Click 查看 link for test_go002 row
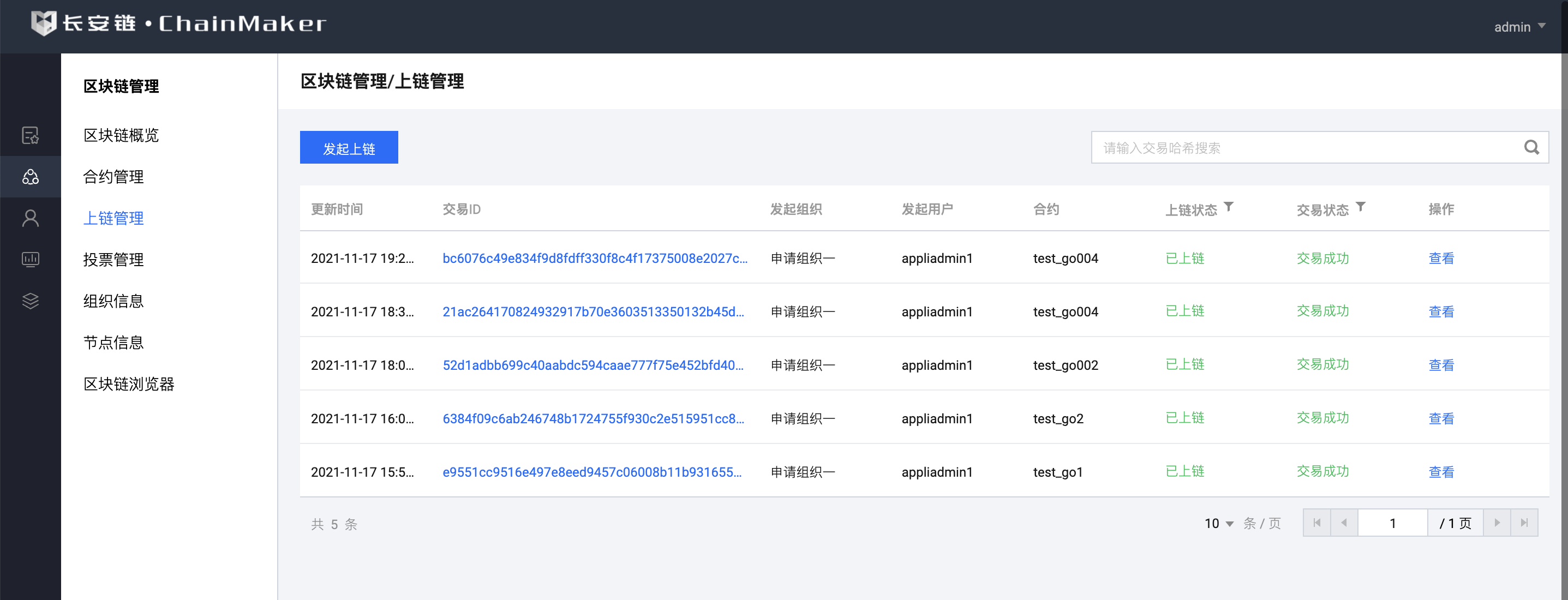1568x600 pixels. pos(1441,365)
